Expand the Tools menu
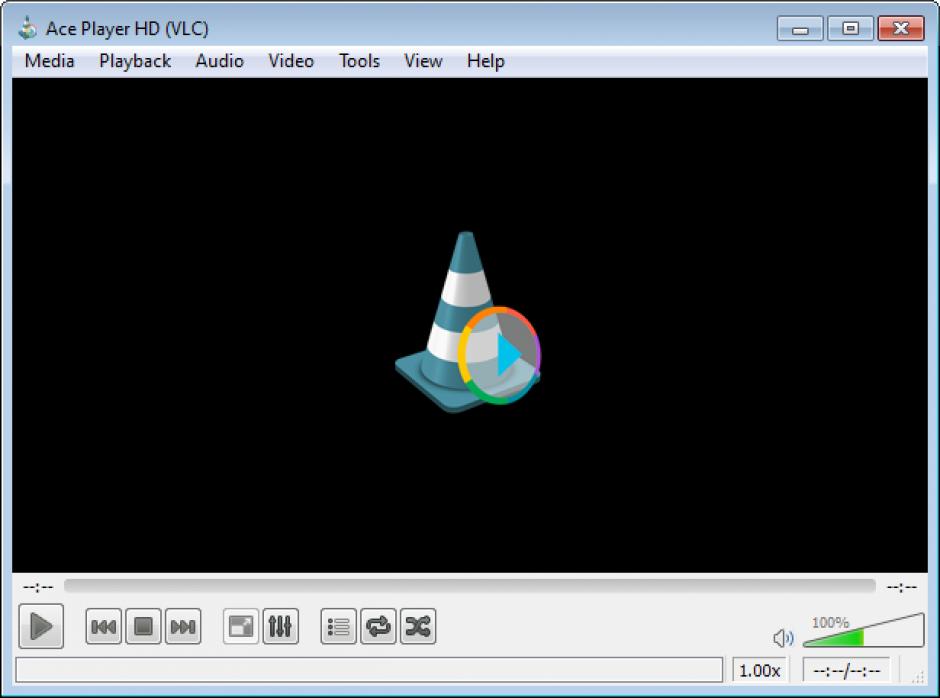The height and width of the screenshot is (698, 940). coord(359,61)
